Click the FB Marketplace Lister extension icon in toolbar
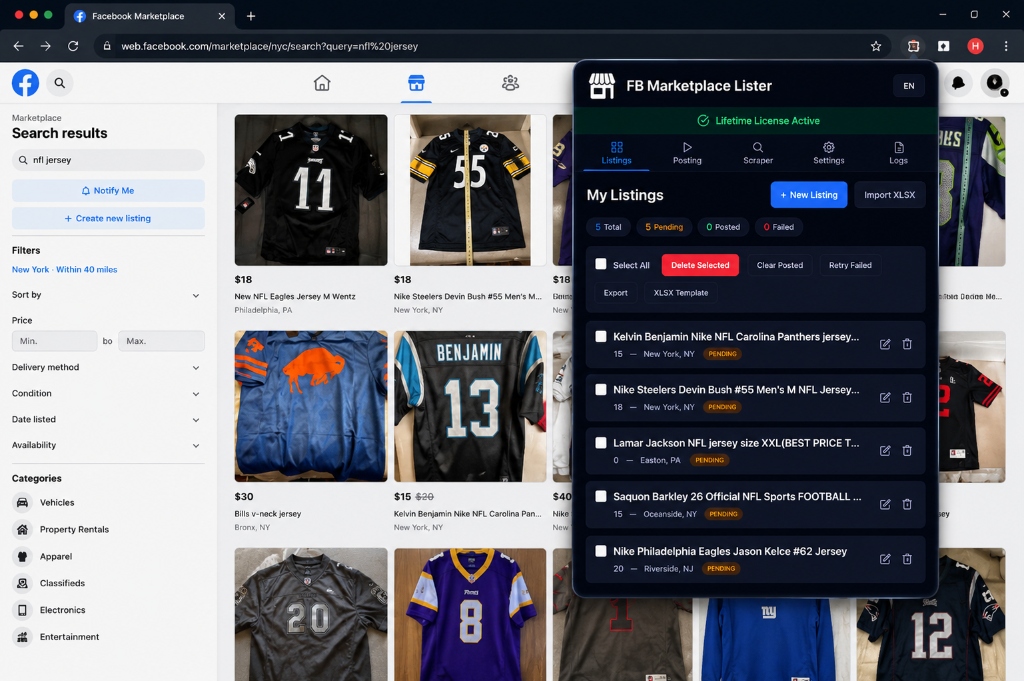This screenshot has width=1024, height=681. click(913, 46)
